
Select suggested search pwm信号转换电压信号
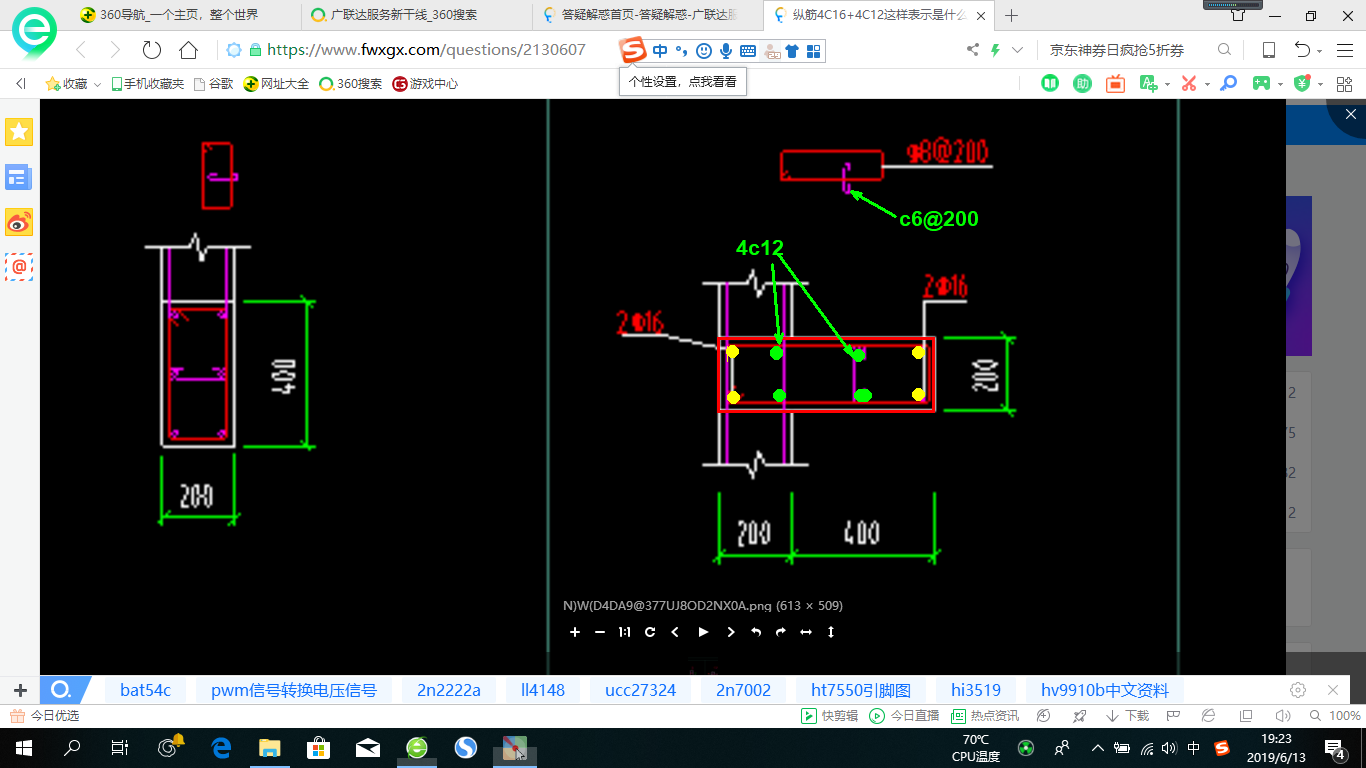tap(293, 690)
